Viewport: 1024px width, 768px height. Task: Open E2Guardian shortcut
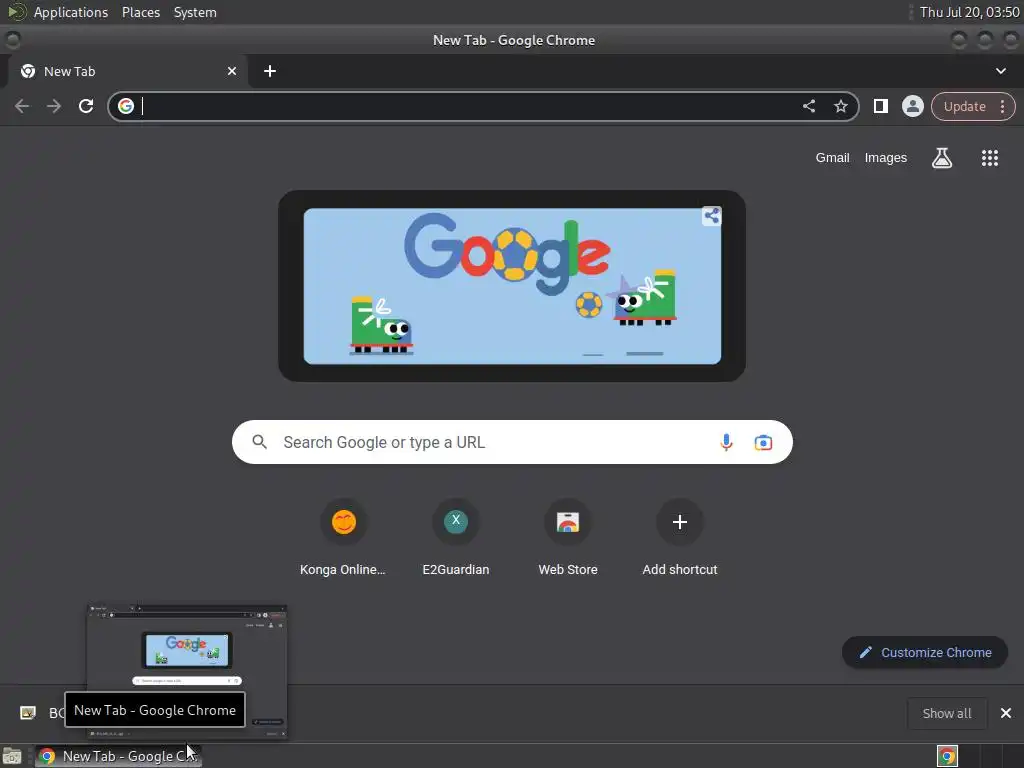pyautogui.click(x=456, y=539)
